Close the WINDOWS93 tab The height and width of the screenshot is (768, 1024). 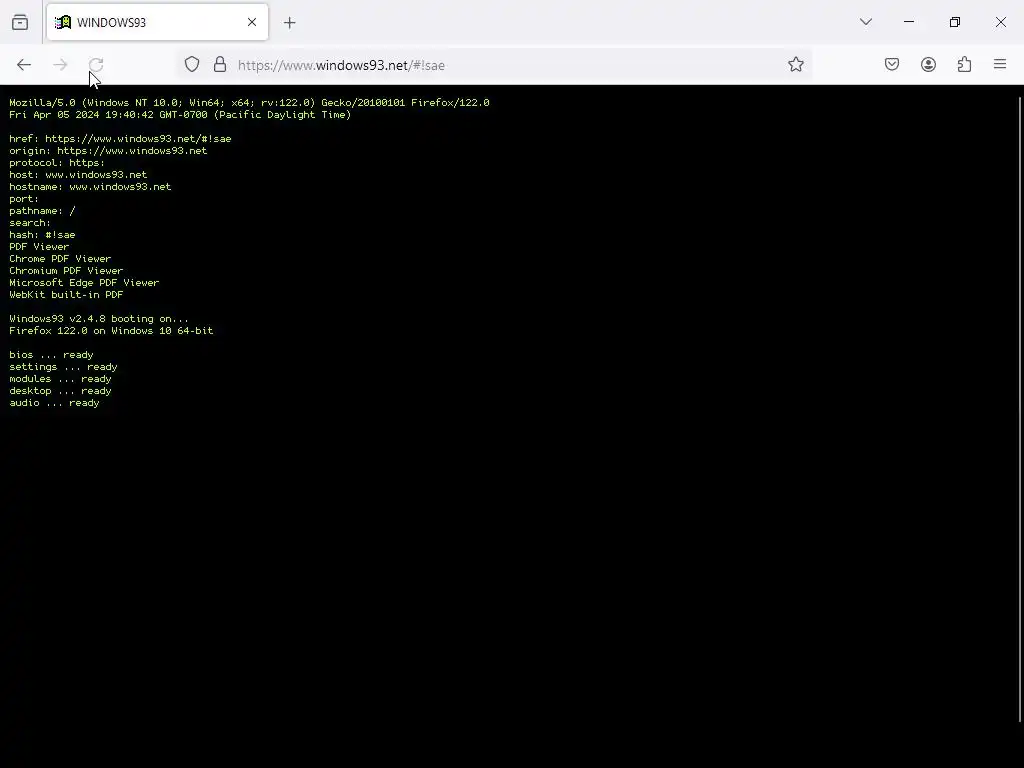(x=252, y=22)
